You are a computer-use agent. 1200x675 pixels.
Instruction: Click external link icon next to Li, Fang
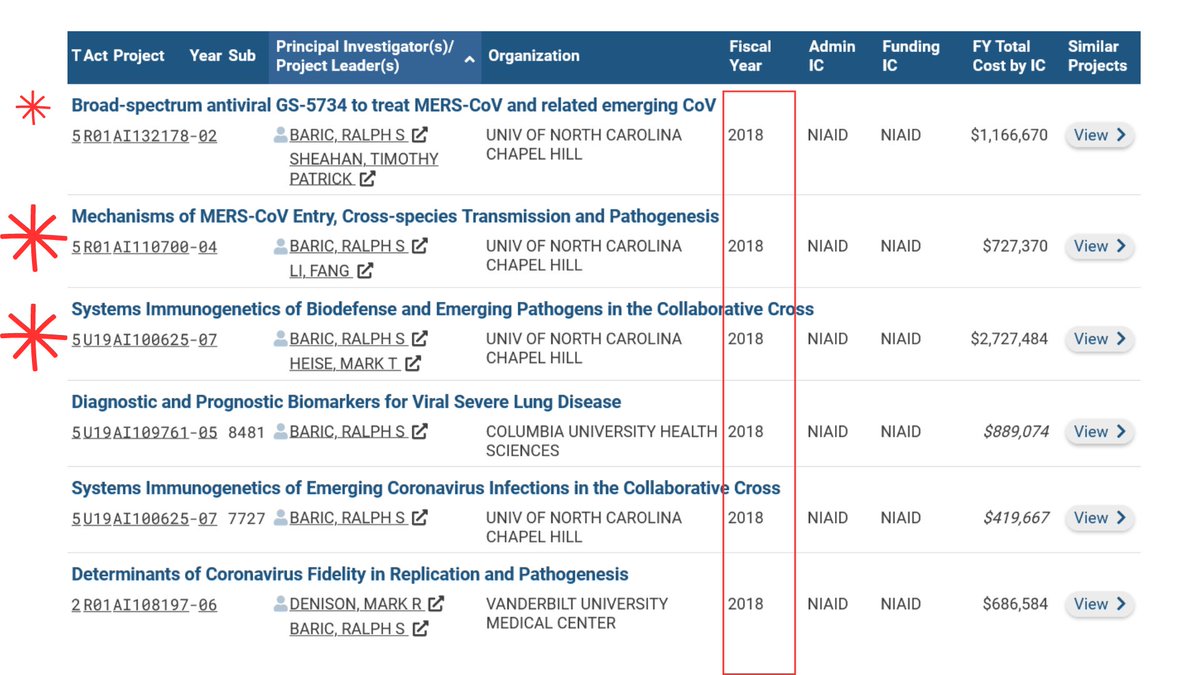click(365, 270)
